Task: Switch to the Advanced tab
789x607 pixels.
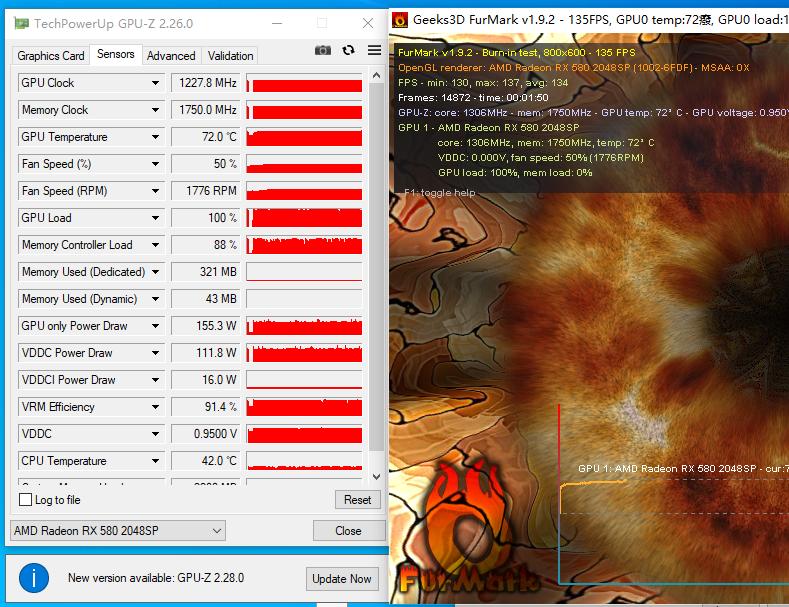Action: 171,55
